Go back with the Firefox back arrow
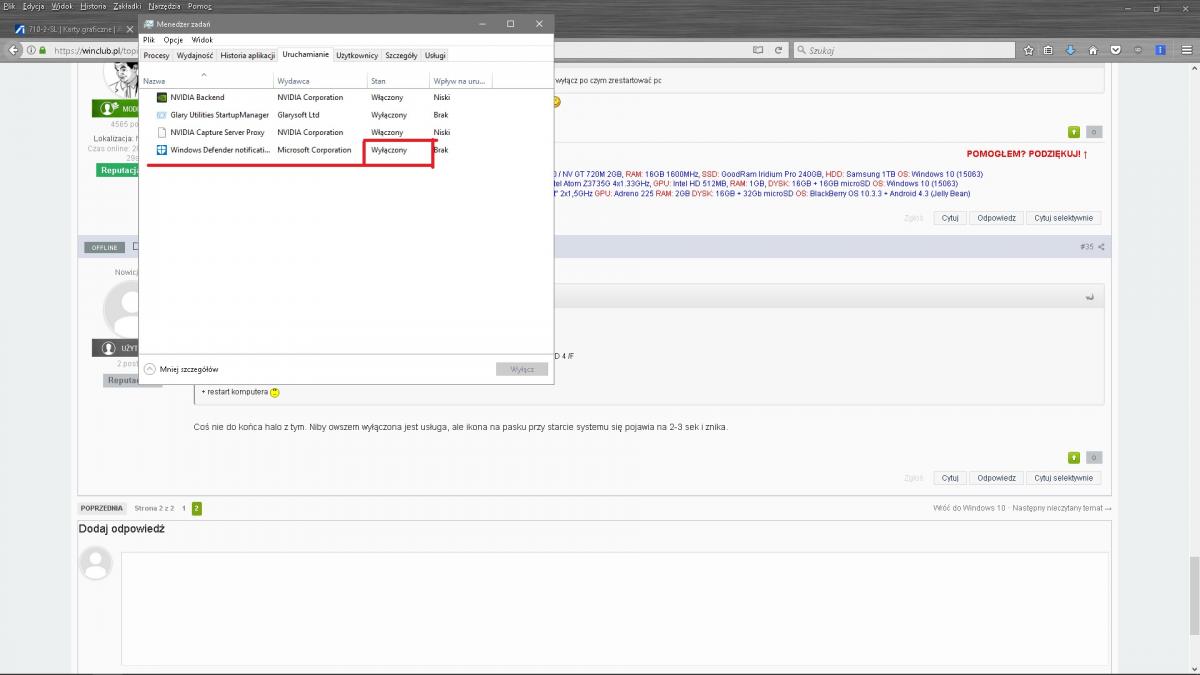This screenshot has height=675, width=1200. [14, 50]
